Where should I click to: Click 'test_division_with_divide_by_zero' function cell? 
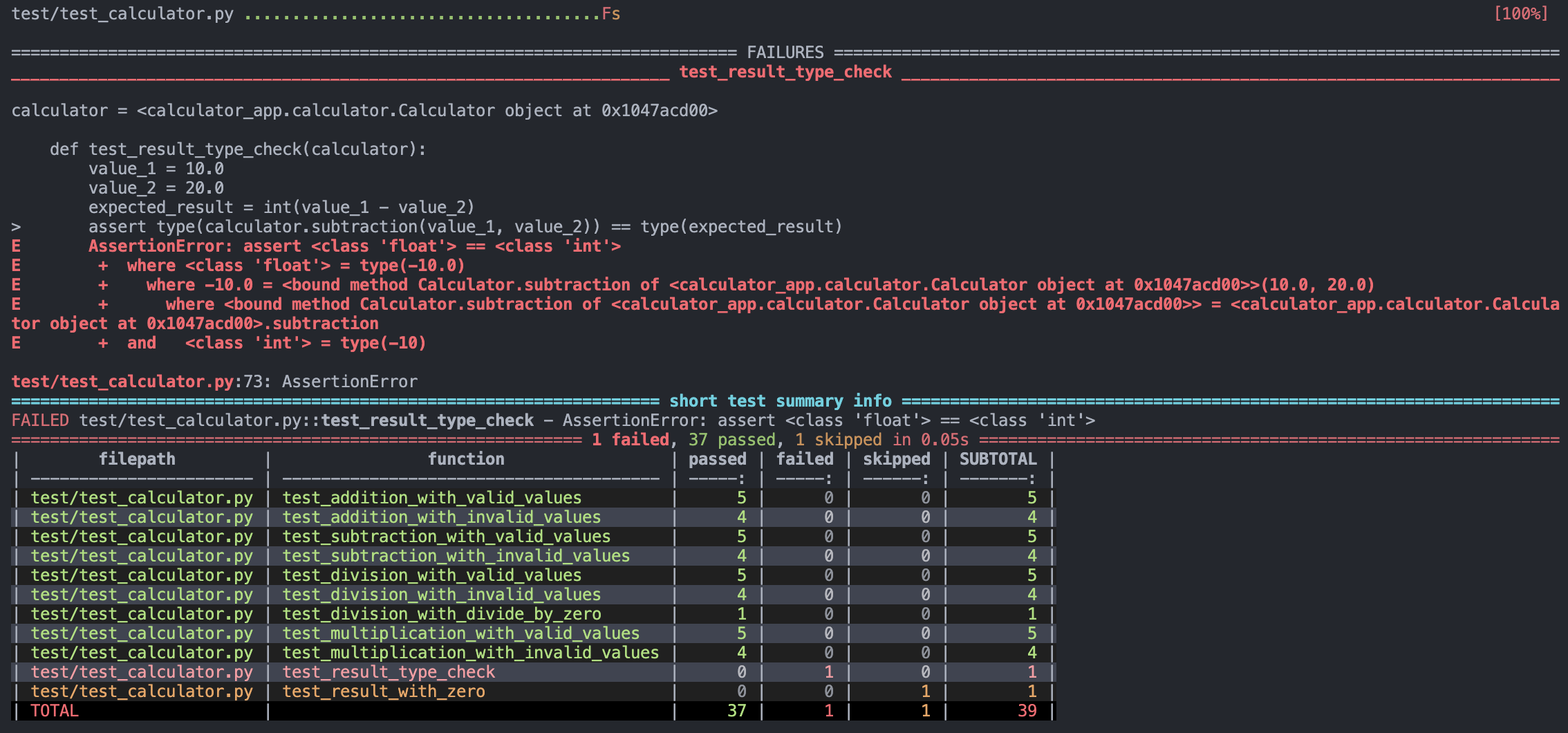pos(442,614)
